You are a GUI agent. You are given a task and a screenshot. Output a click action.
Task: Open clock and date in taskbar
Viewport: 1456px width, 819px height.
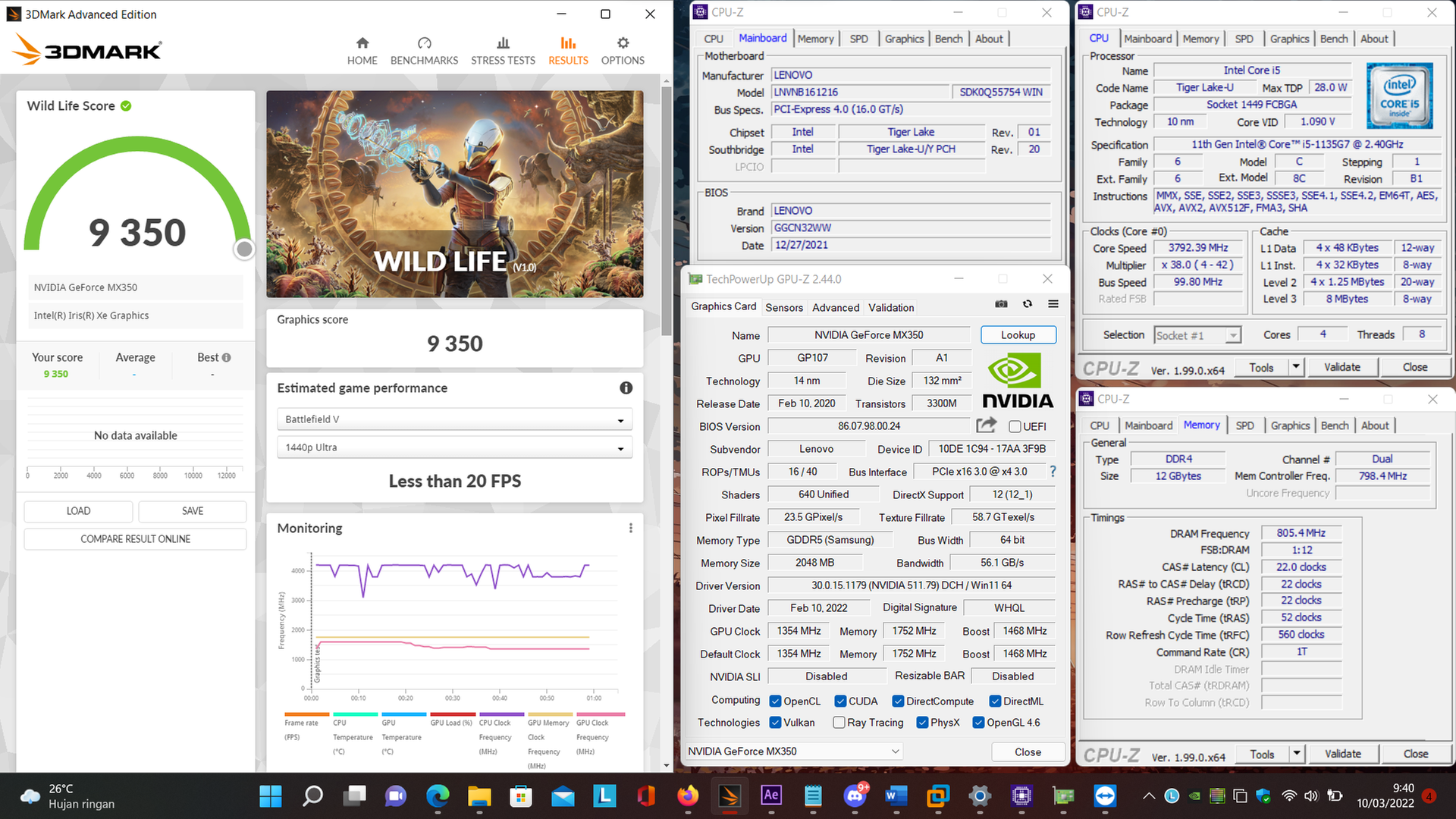(x=1385, y=795)
